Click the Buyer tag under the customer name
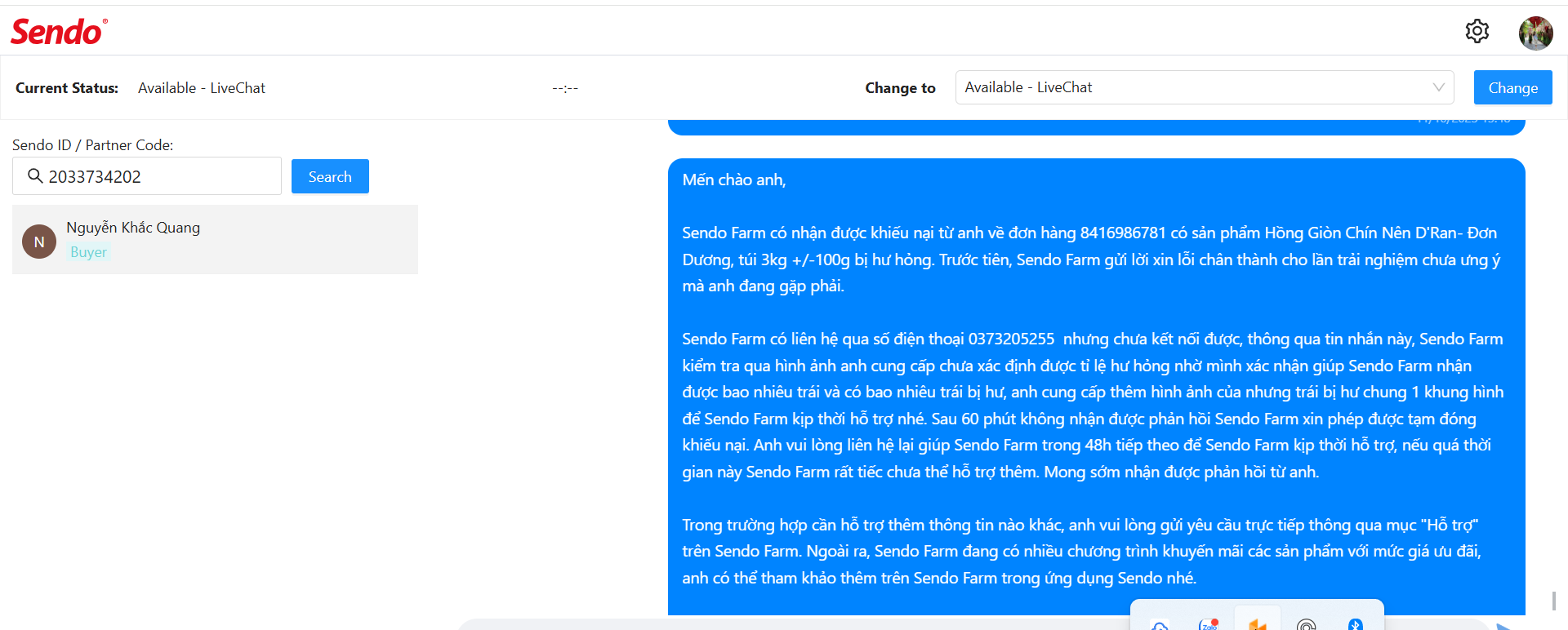 coord(88,252)
